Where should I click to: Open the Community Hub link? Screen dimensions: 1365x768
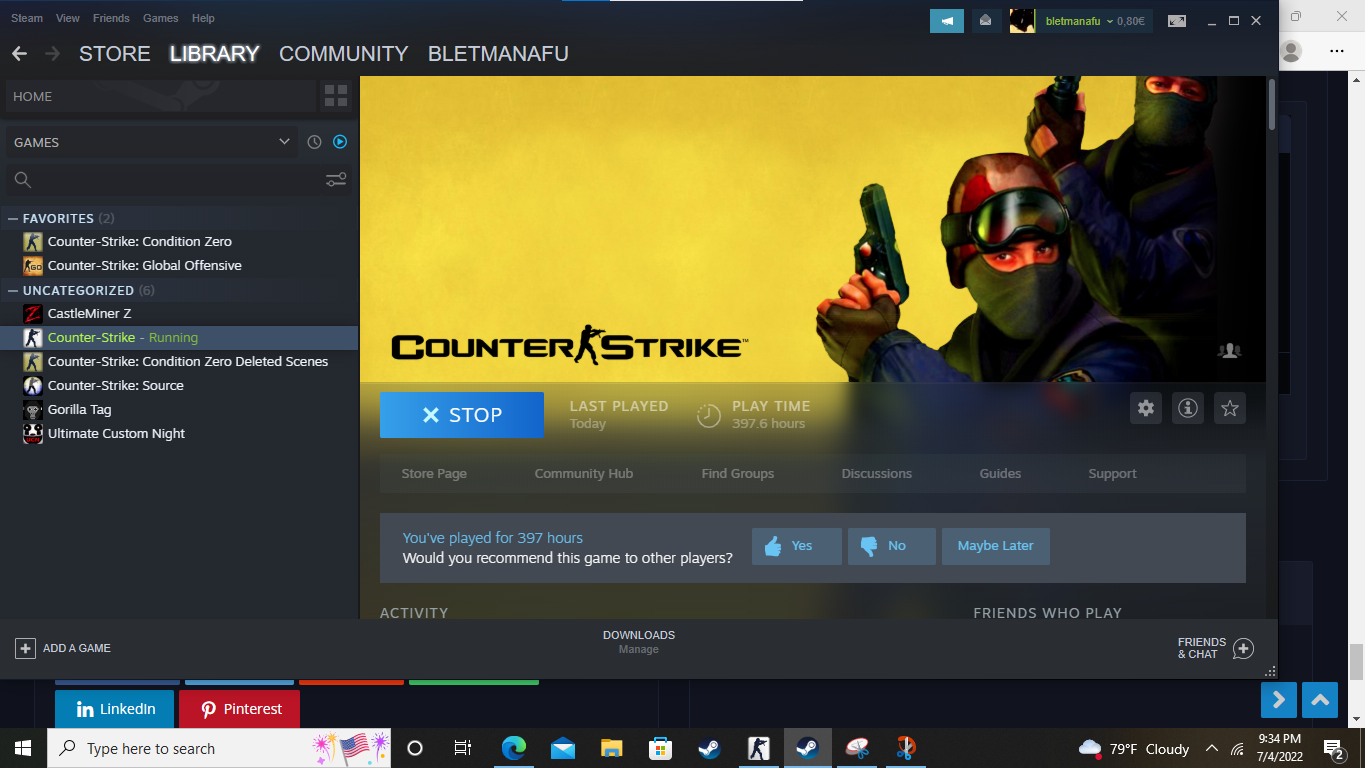point(583,474)
